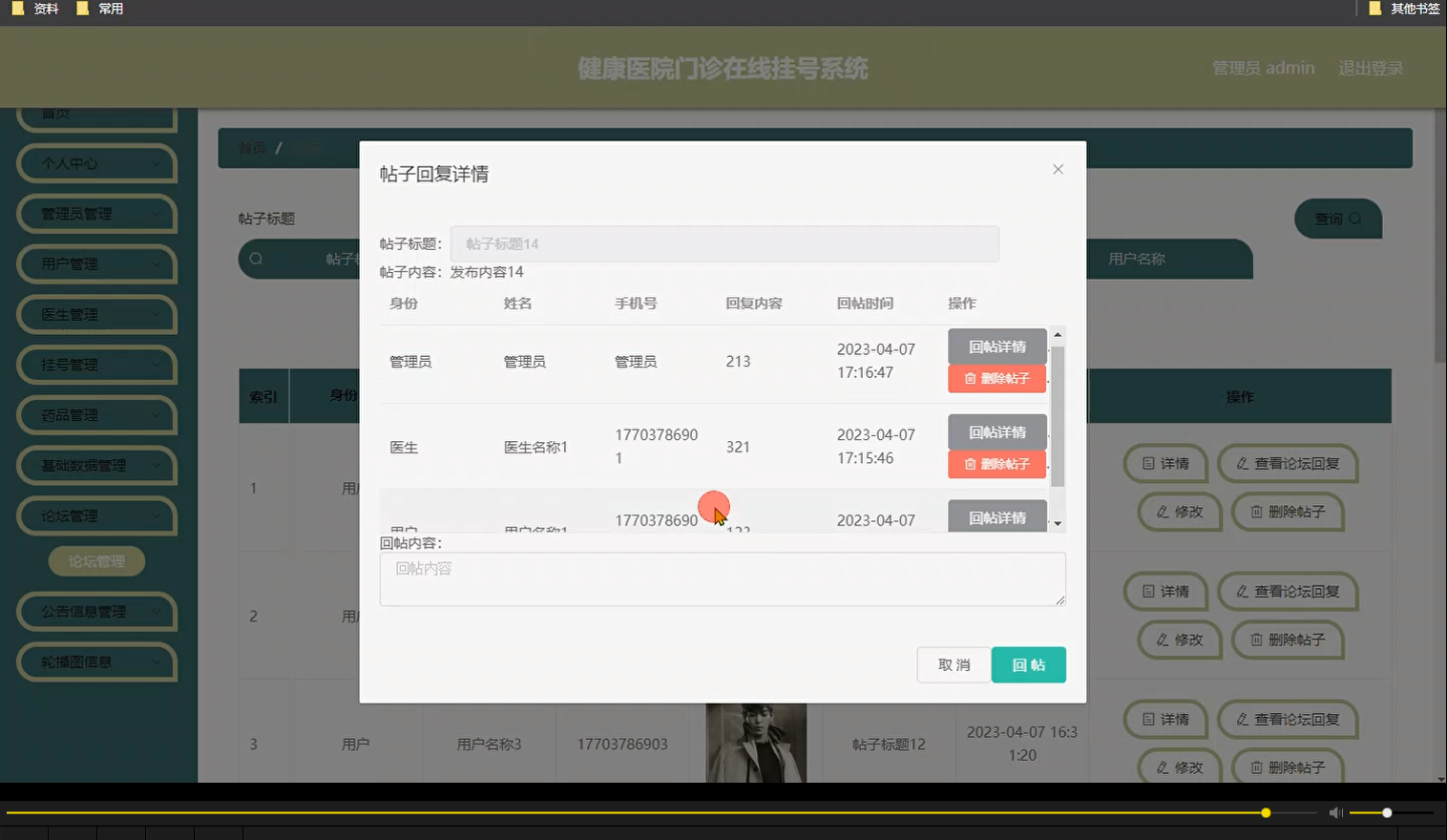Click the pencil icon on 修改 button
Screen dimensions: 1447x840
[x=1164, y=513]
